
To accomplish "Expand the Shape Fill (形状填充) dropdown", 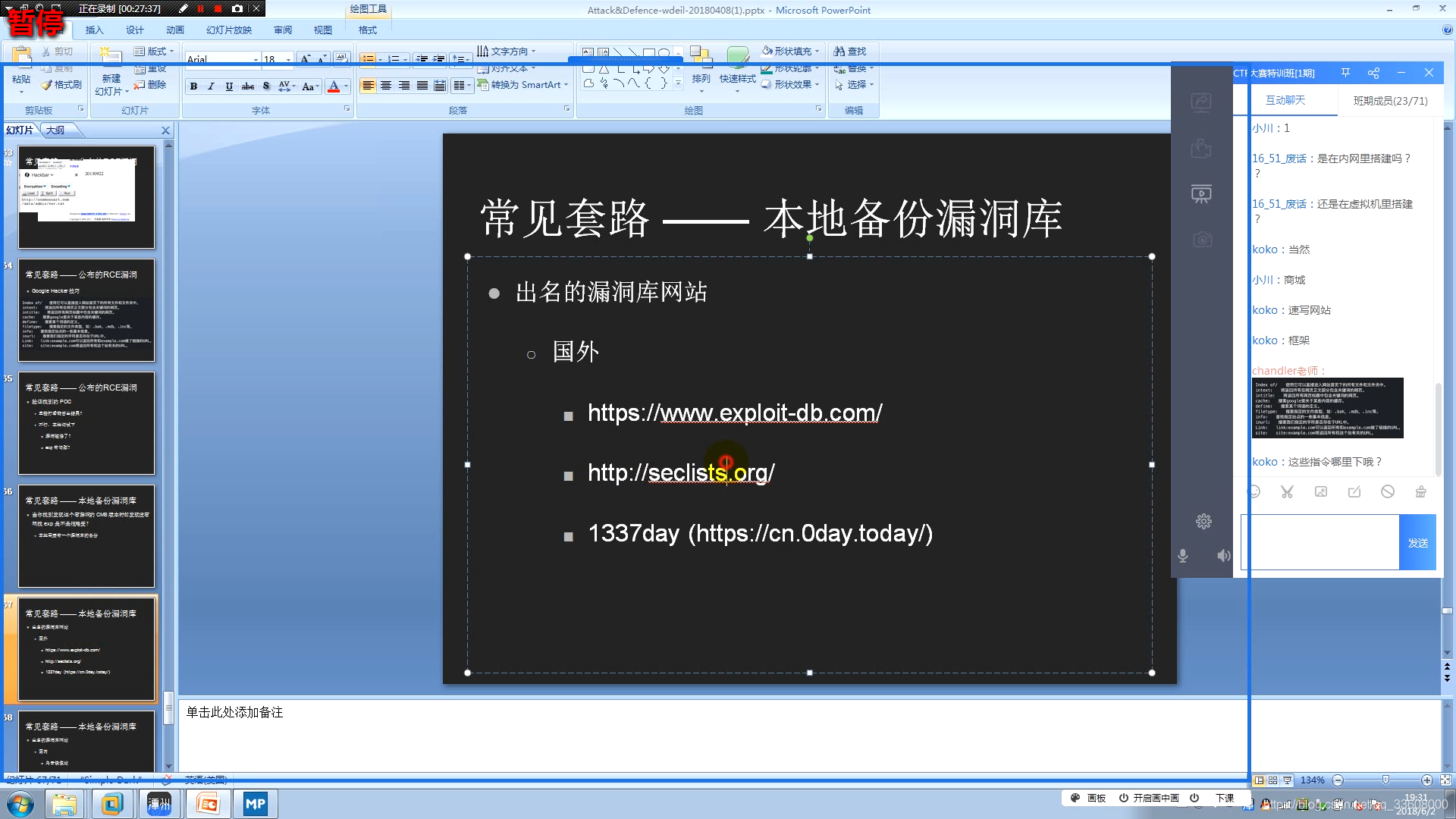I will [x=817, y=52].
